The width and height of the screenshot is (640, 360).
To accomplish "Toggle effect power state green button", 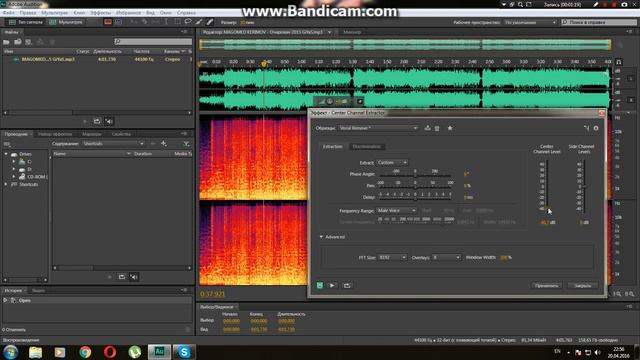I will tap(320, 285).
